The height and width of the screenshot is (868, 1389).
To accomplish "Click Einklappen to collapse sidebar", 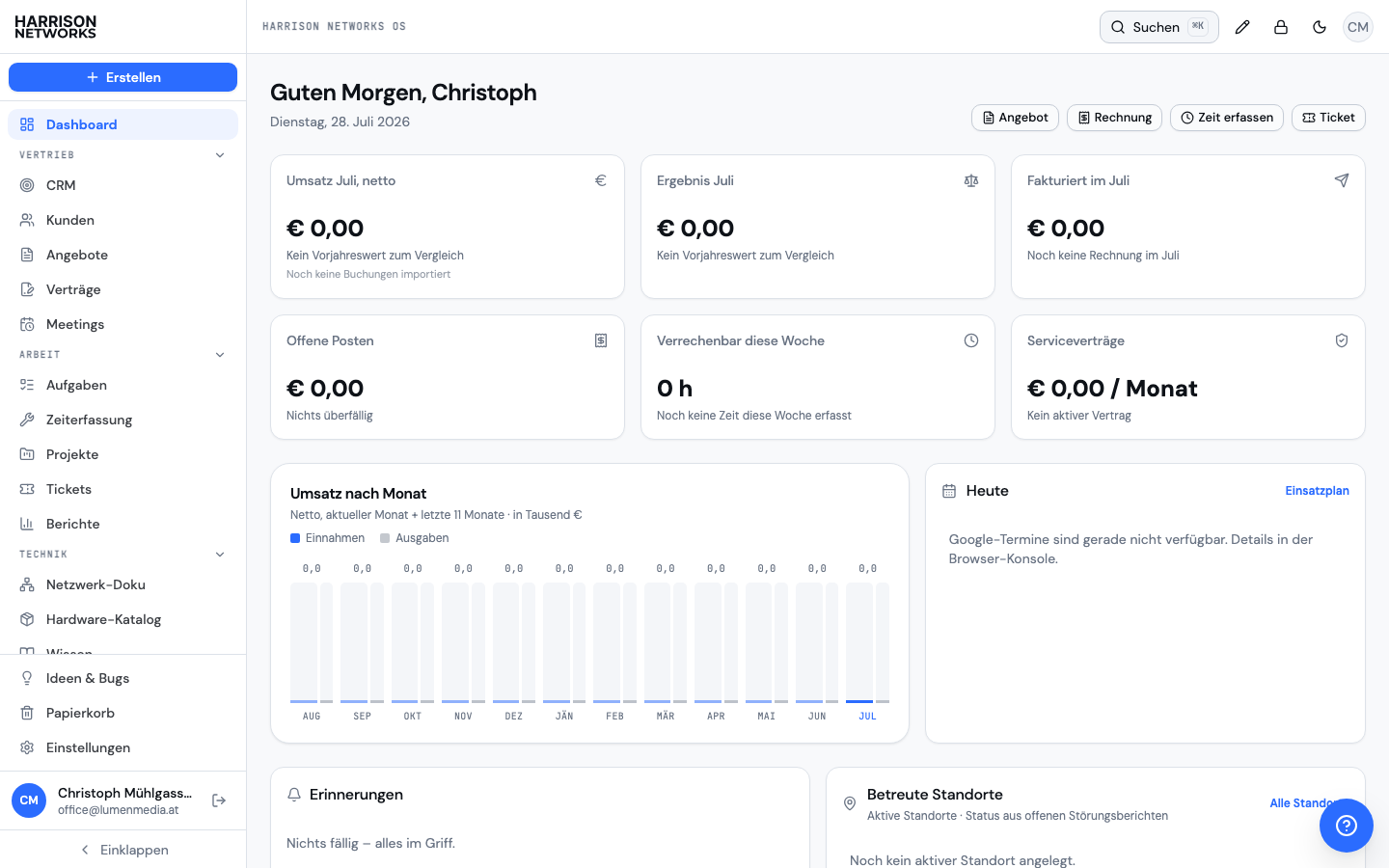I will [123, 850].
